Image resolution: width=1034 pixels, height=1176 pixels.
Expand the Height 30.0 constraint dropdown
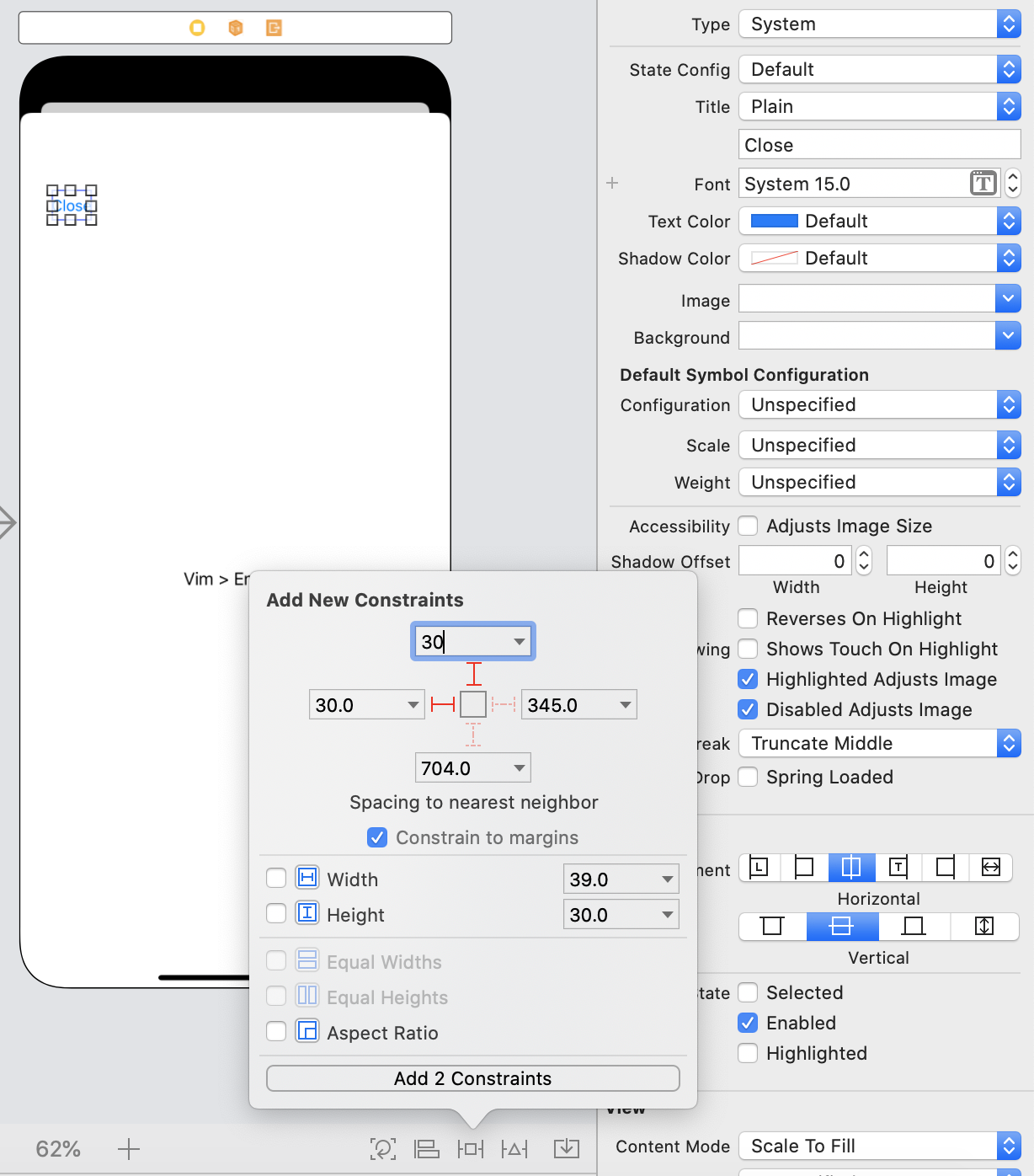(667, 915)
